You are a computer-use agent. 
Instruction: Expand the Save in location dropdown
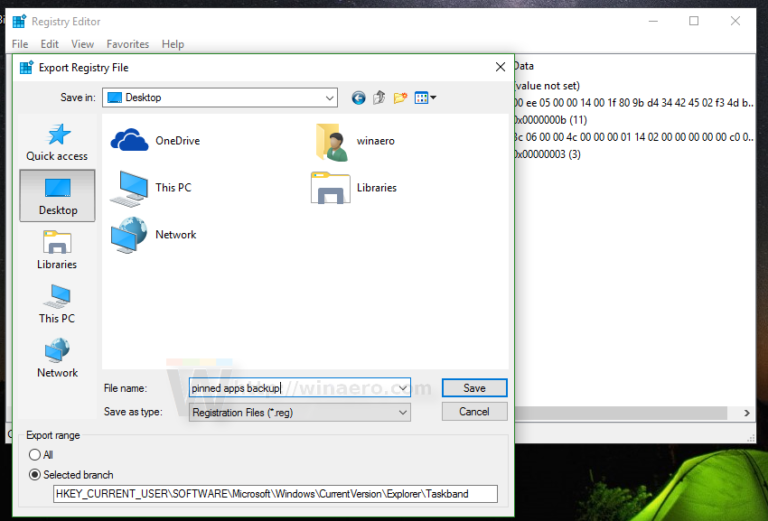[330, 98]
